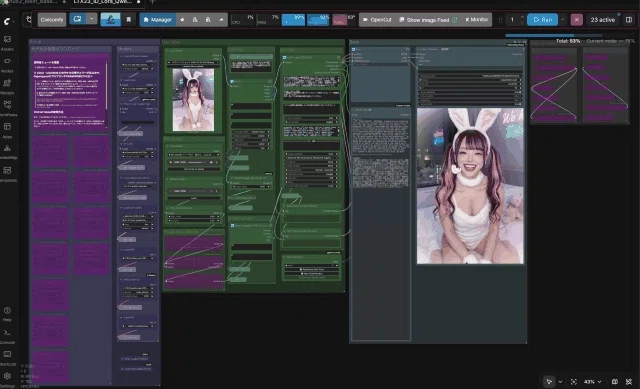The width and height of the screenshot is (640, 389).
Task: Open the Templates sidebar panel
Action: click(7, 174)
